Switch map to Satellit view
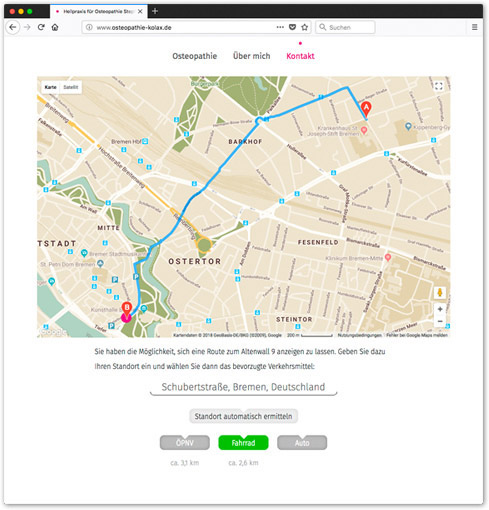This screenshot has height=510, width=489. (71, 87)
